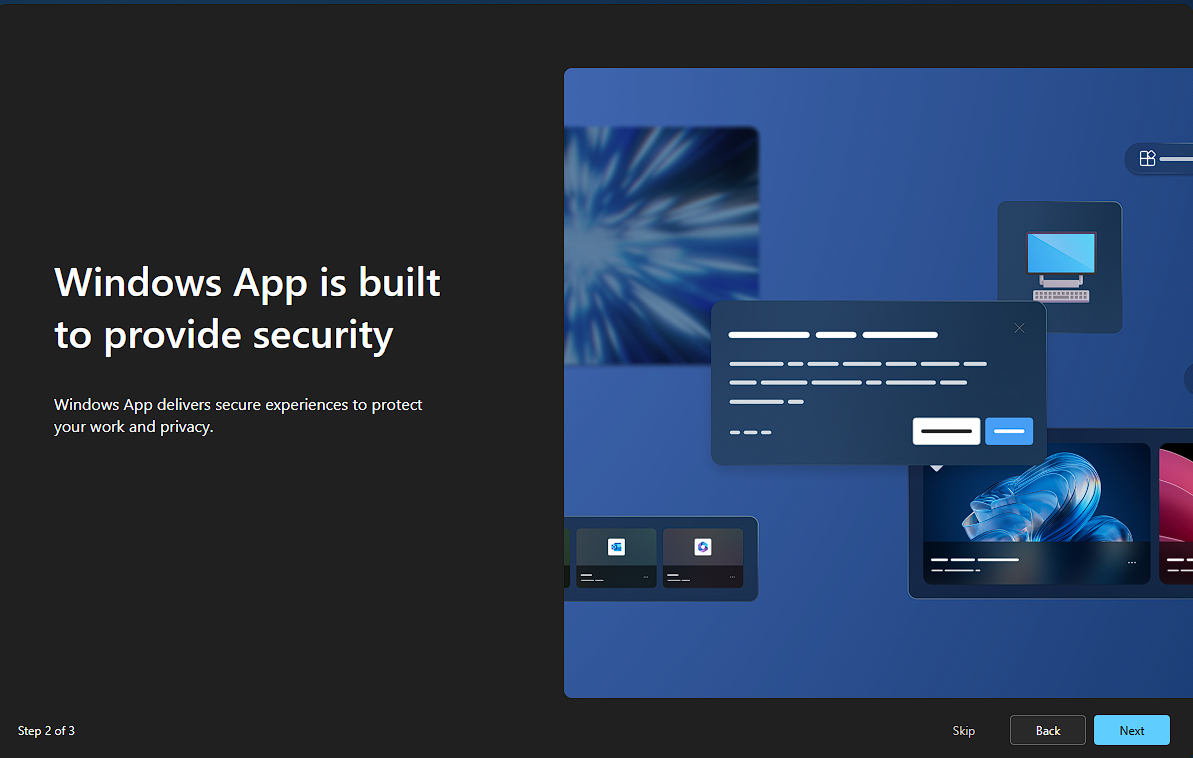Click the desktop monitor icon in illustration
Viewport: 1193px width, 758px height.
tap(1060, 266)
